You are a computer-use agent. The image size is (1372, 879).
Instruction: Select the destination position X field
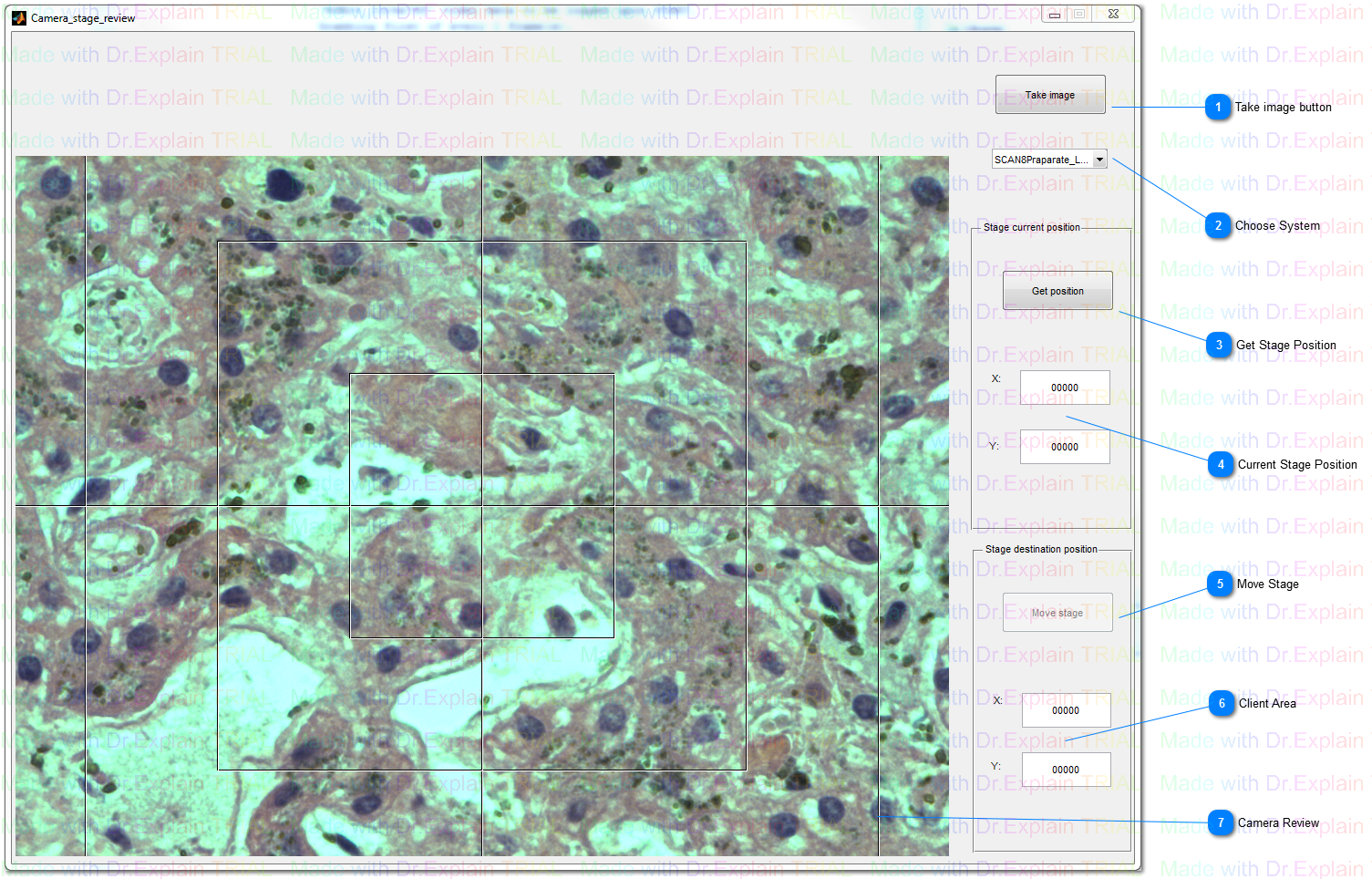pos(1066,710)
